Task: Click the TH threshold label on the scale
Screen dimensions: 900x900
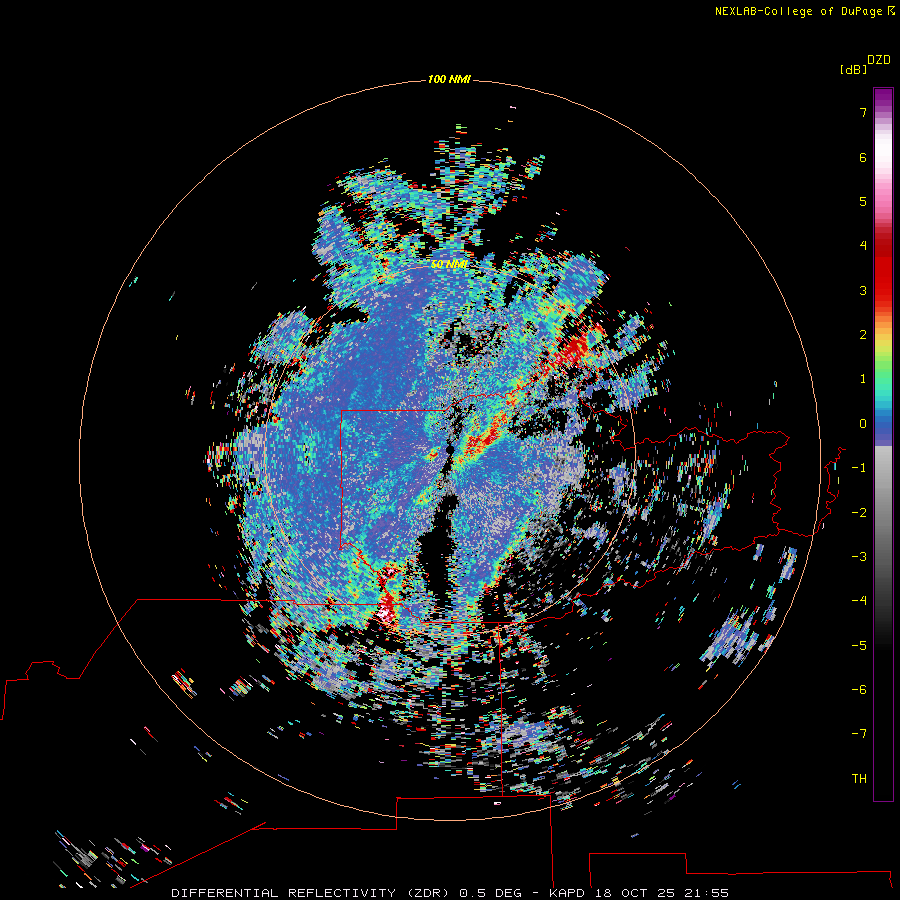Action: point(859,779)
